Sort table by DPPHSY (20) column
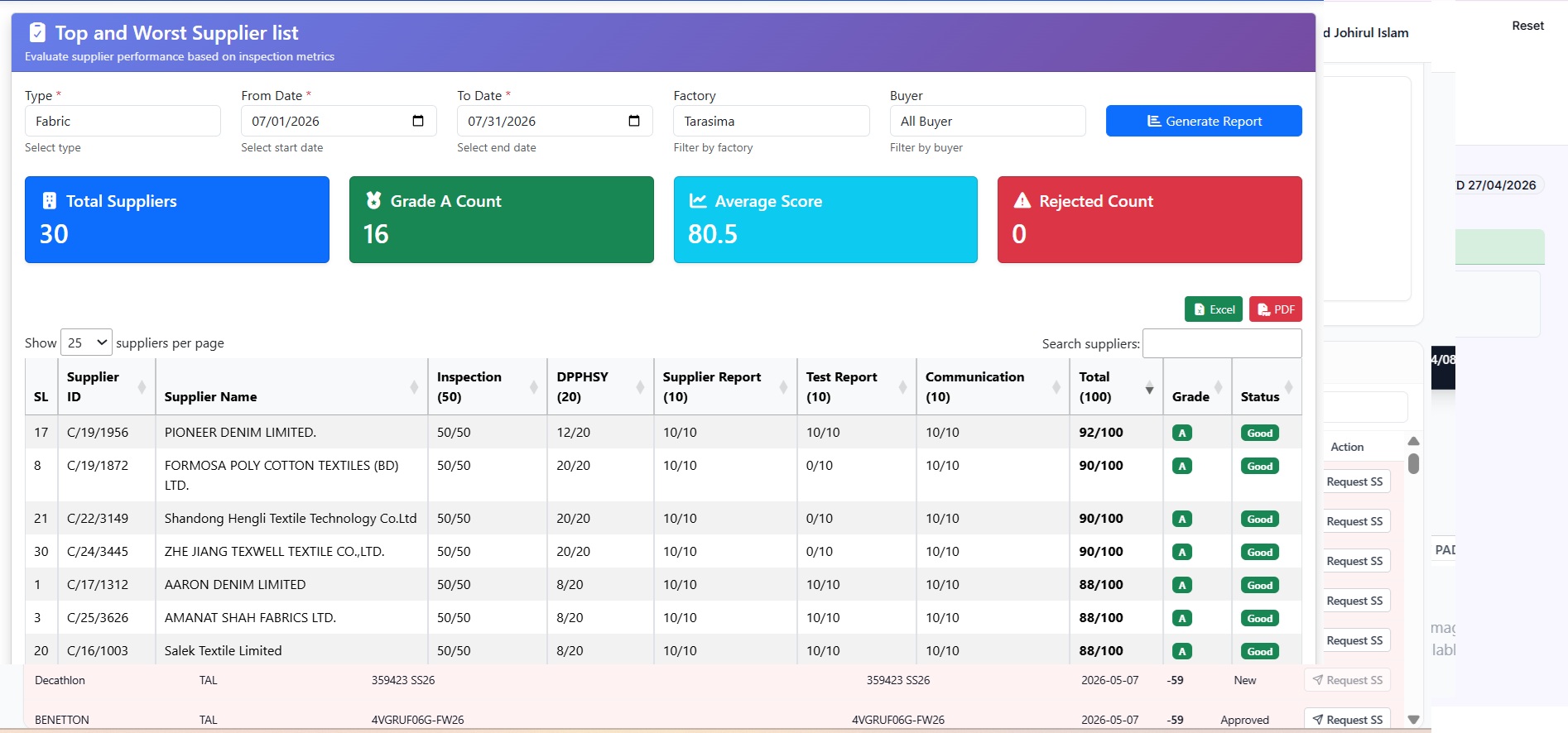 600,386
